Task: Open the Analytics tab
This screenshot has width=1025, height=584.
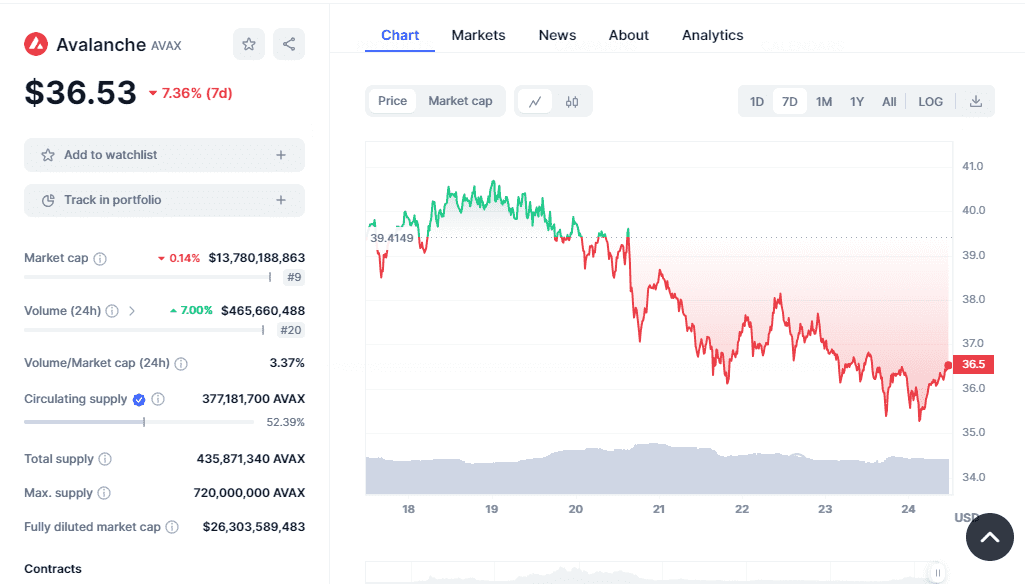Action: [713, 35]
